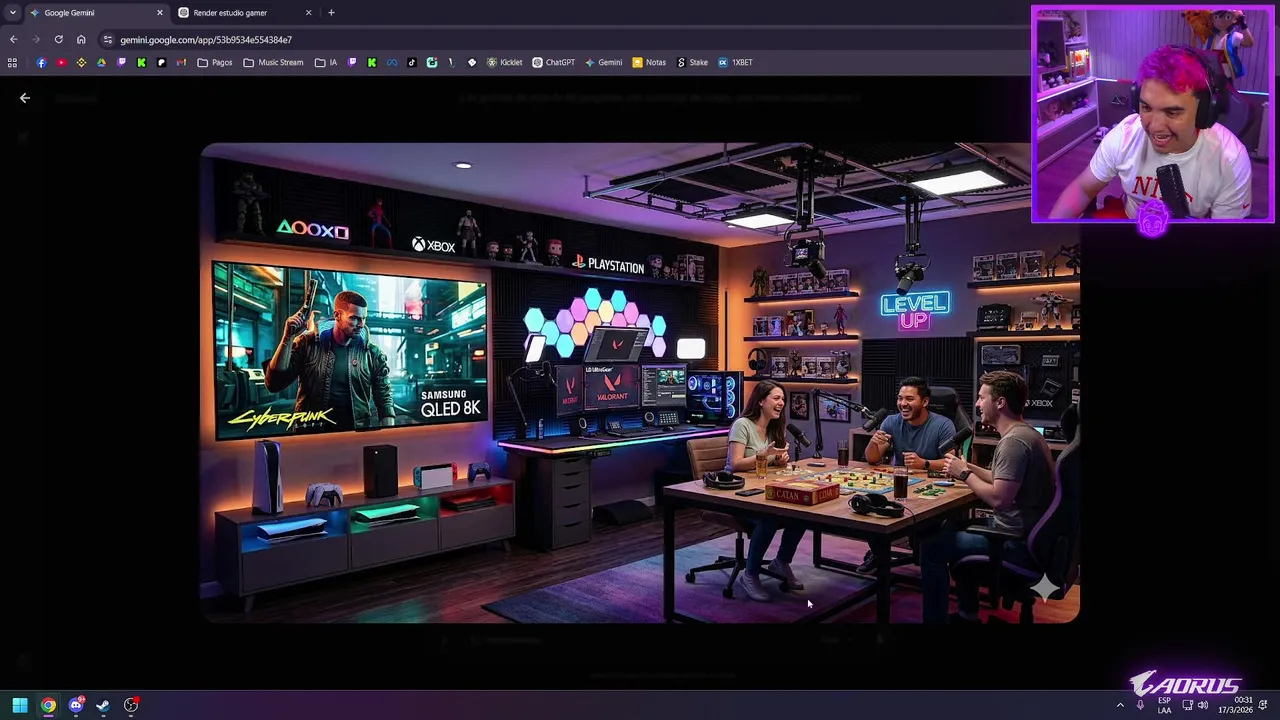1280x720 pixels.
Task: Switch to the Google Gemini tab
Action: click(x=95, y=13)
